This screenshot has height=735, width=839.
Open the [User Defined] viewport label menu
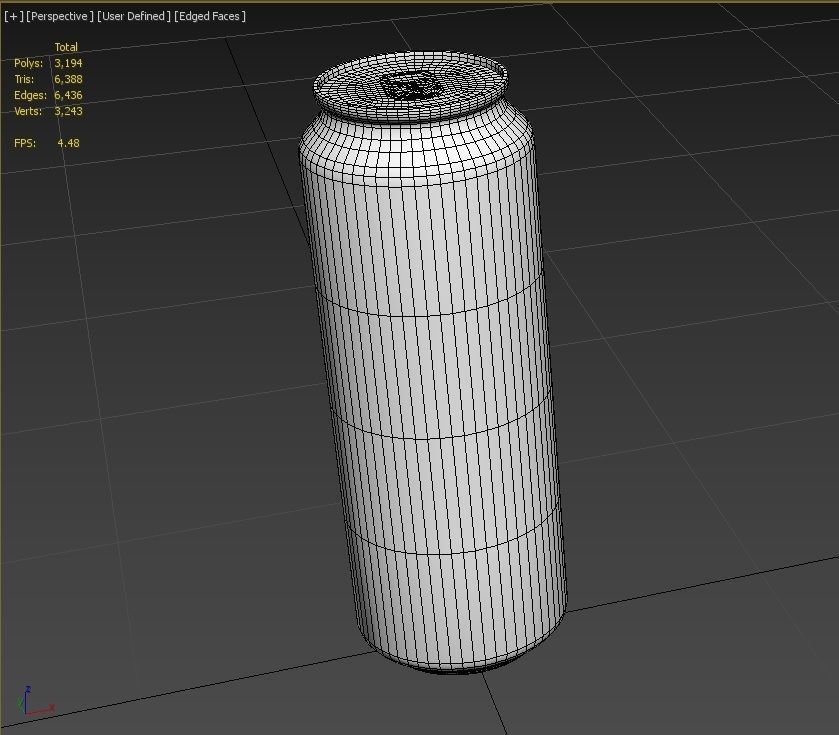pyautogui.click(x=134, y=16)
